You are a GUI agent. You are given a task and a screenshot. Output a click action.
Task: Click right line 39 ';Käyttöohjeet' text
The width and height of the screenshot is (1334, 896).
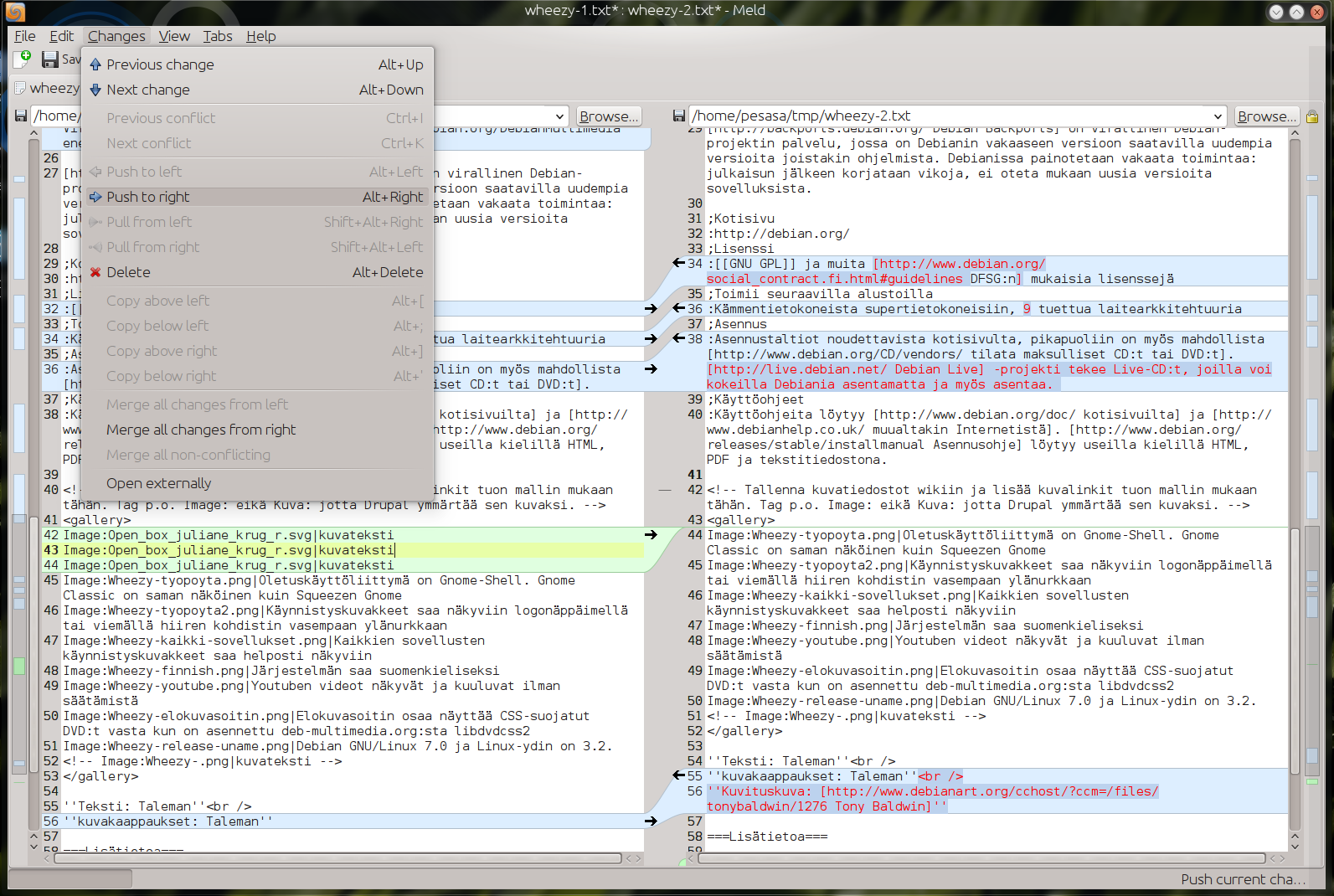coord(756,399)
